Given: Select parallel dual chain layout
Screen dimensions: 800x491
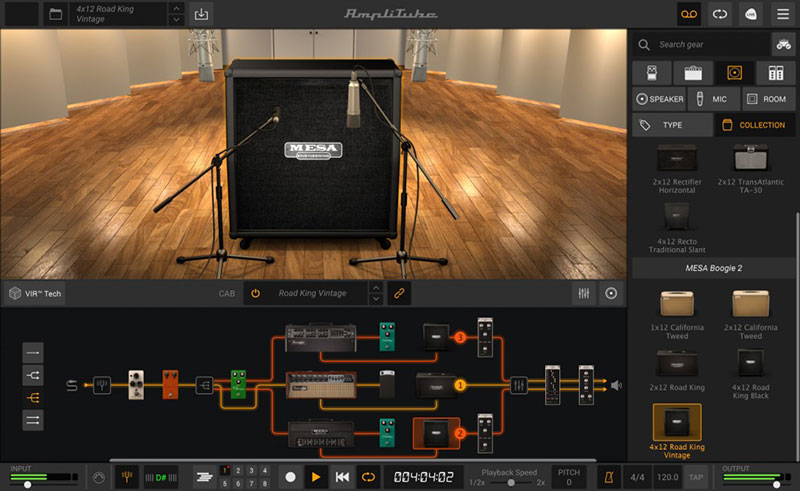Looking at the screenshot, I should coord(33,420).
